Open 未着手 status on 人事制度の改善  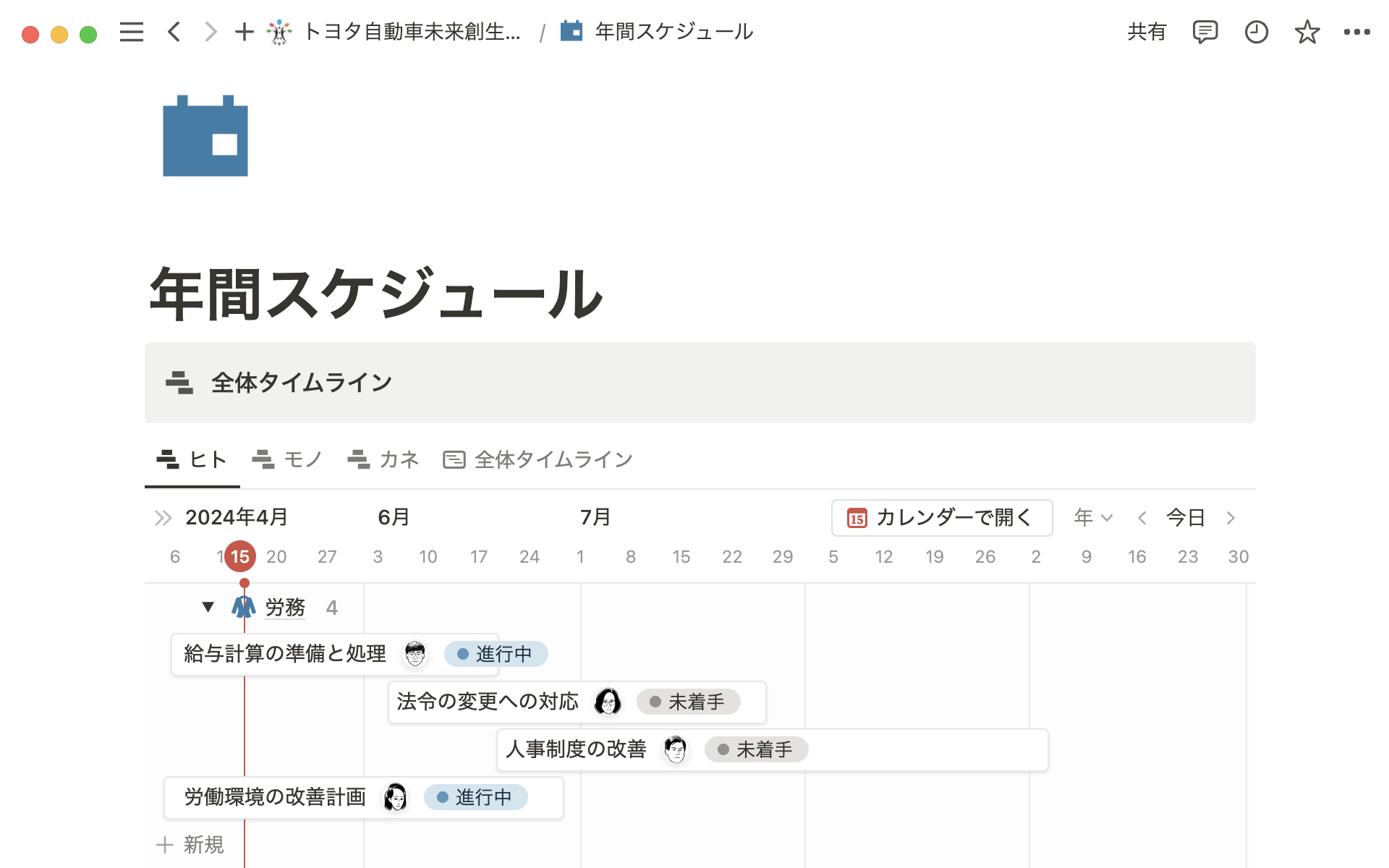tap(755, 750)
